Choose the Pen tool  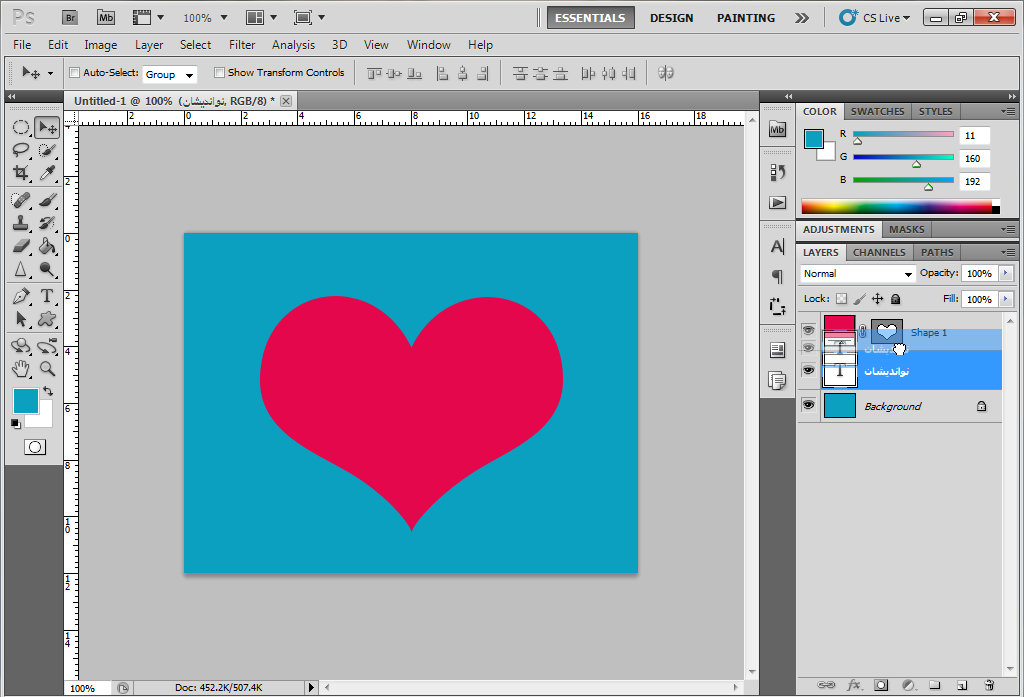tap(20, 296)
